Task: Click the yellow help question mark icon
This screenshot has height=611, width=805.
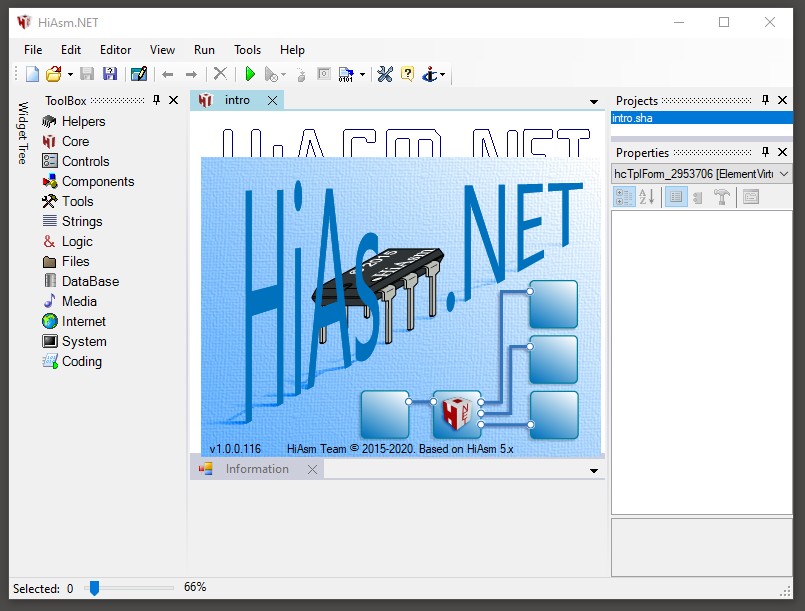Action: coord(407,74)
